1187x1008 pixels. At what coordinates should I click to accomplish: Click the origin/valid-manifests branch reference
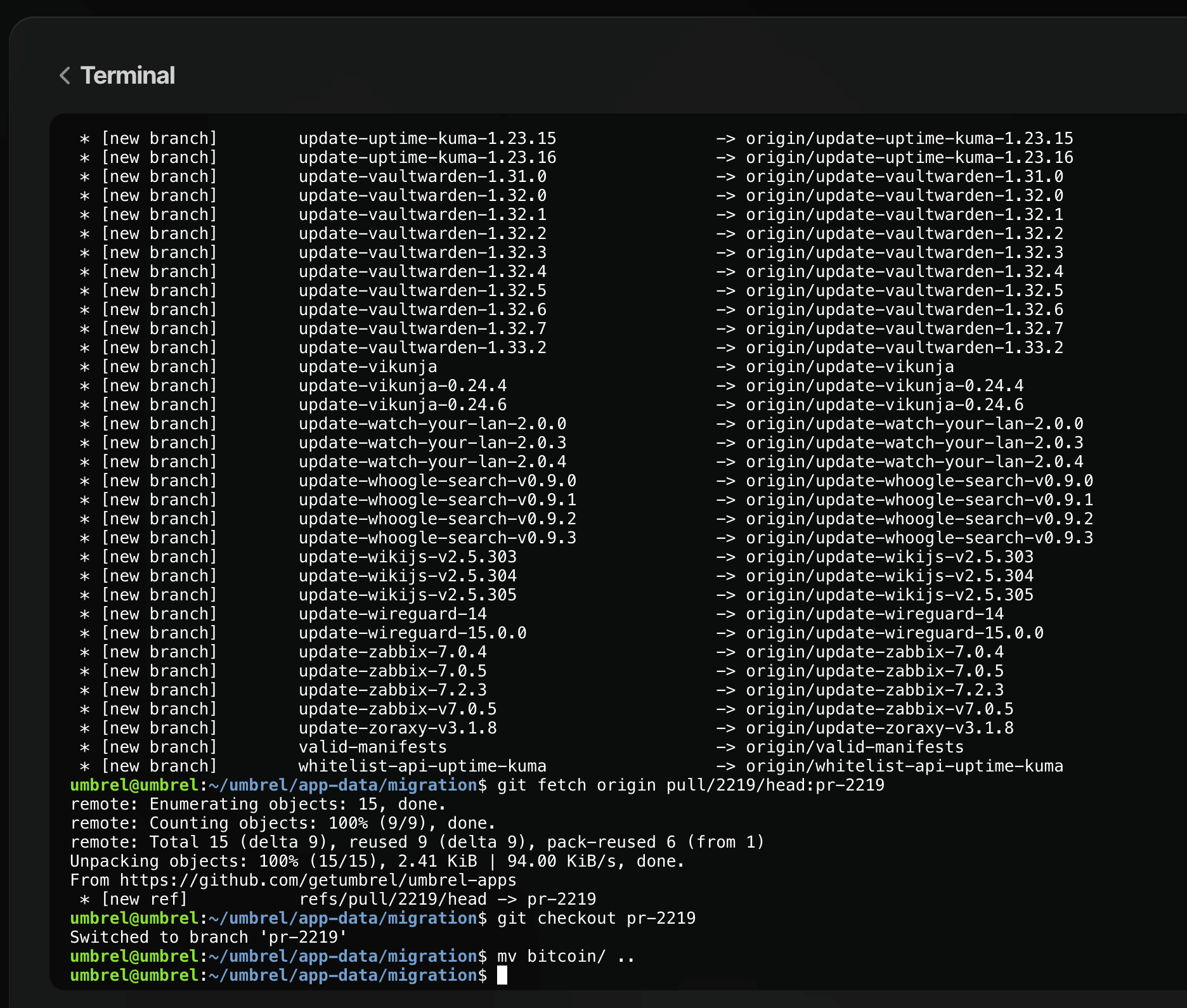(x=854, y=747)
